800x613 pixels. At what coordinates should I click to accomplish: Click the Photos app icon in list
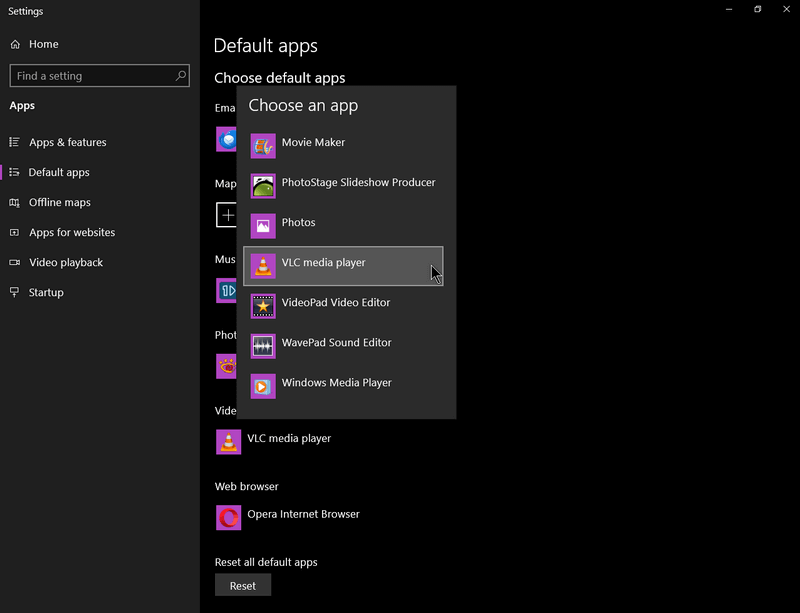click(263, 226)
